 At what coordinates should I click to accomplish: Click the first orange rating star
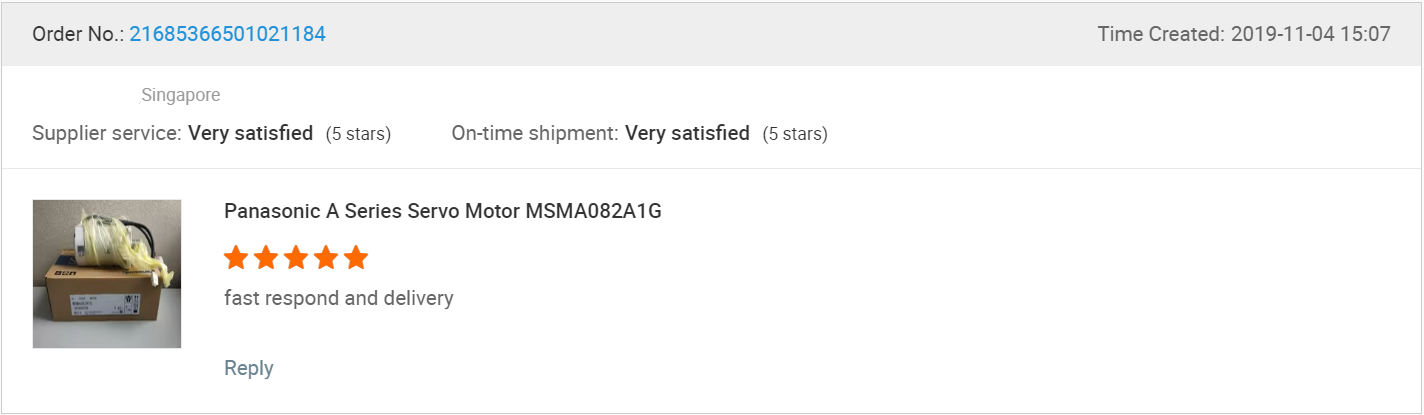point(236,258)
